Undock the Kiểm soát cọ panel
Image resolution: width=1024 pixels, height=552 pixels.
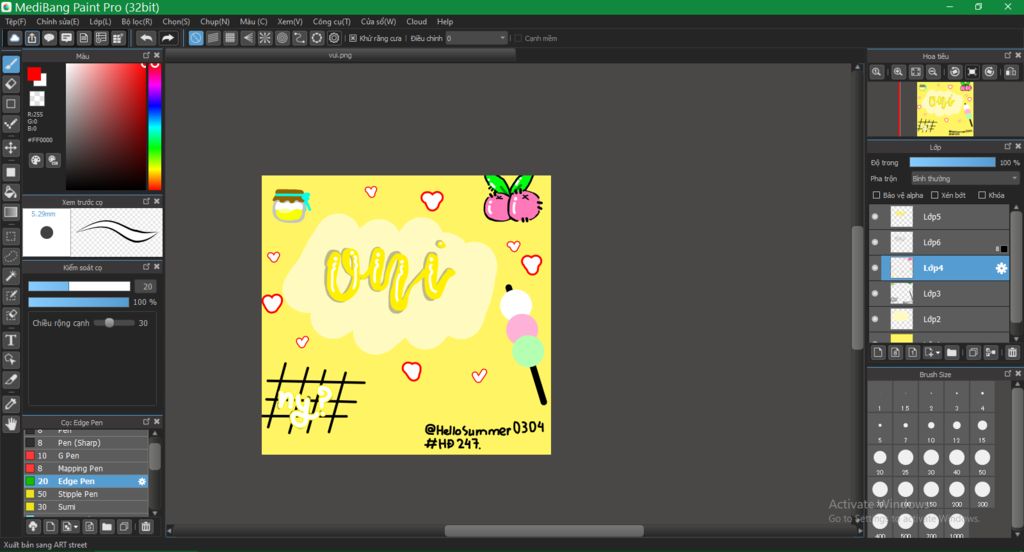(146, 267)
